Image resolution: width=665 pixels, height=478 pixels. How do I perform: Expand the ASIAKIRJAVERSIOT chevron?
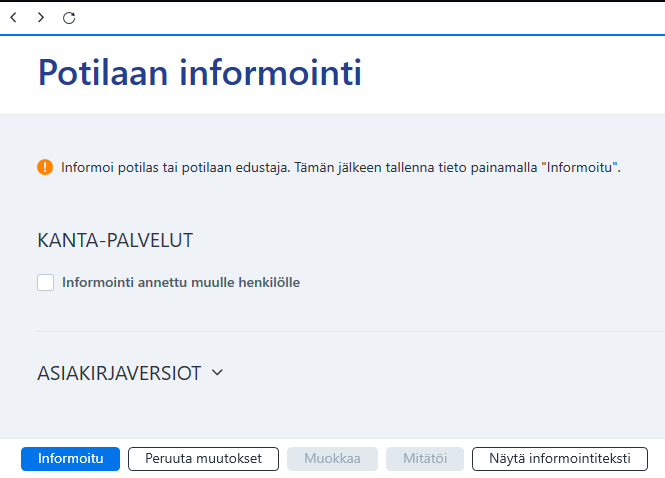pos(217,373)
